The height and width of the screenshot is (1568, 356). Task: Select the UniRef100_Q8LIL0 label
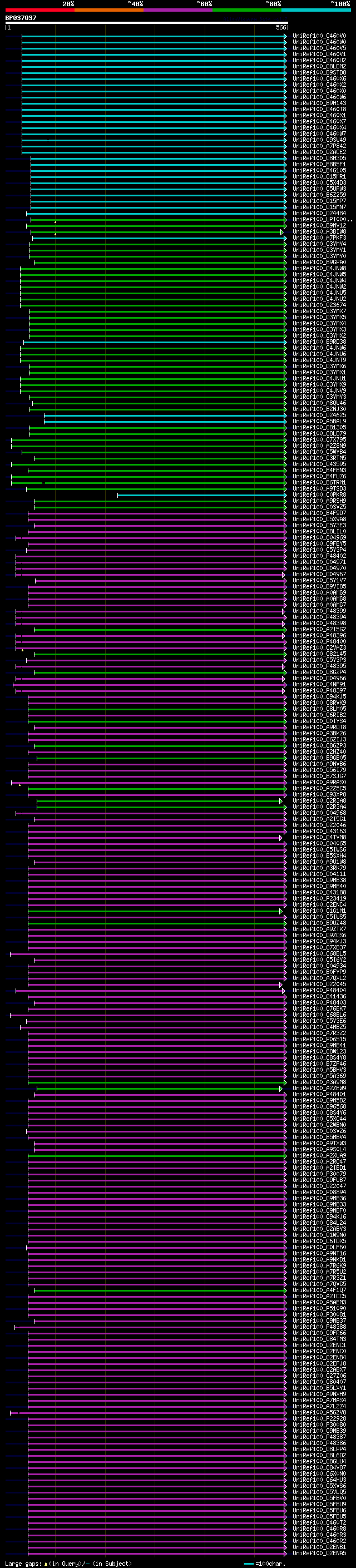point(319,531)
